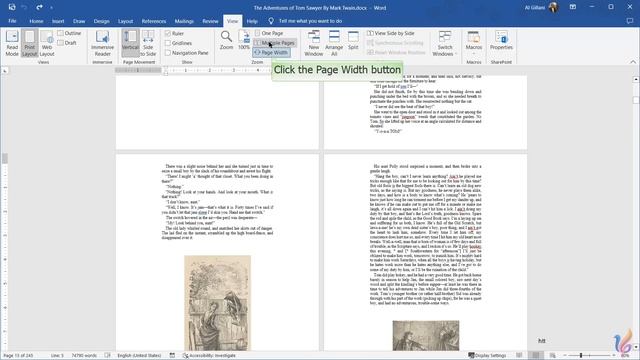640x360 pixels.
Task: Click the vertical scrollbar up arrow
Action: (x=636, y=79)
